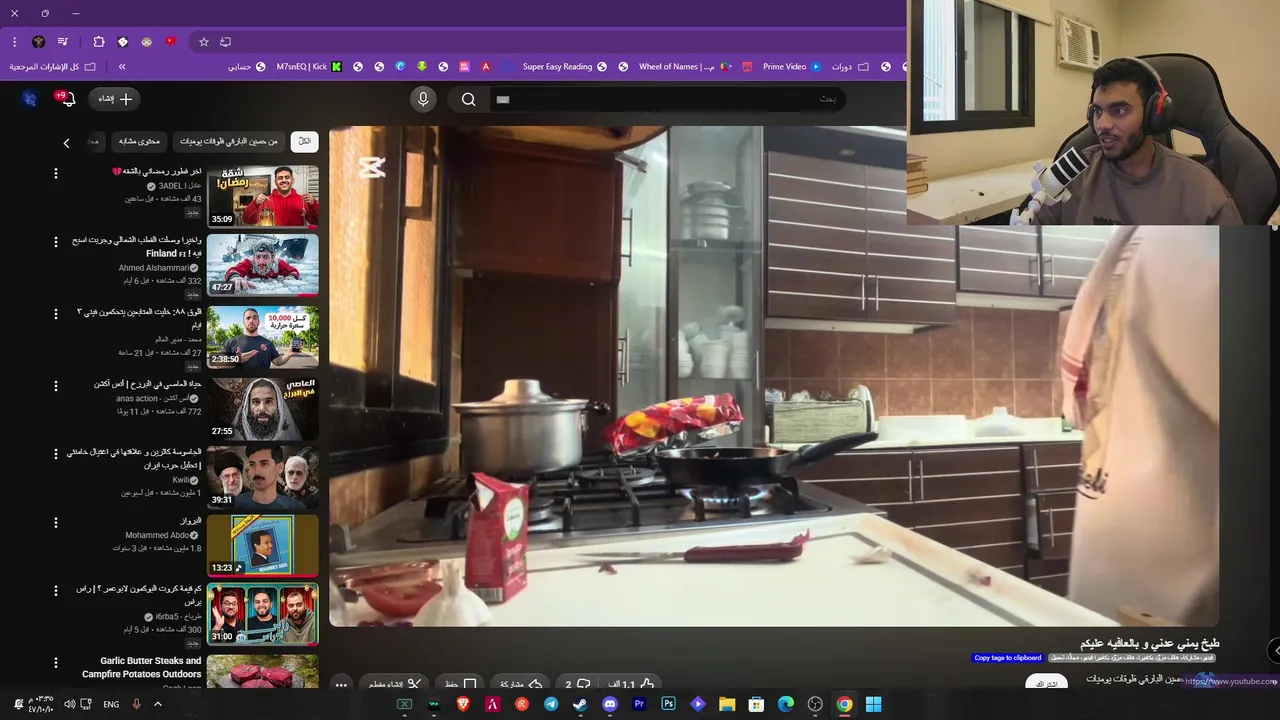
Task: Open the Windows Start menu
Action: click(873, 704)
